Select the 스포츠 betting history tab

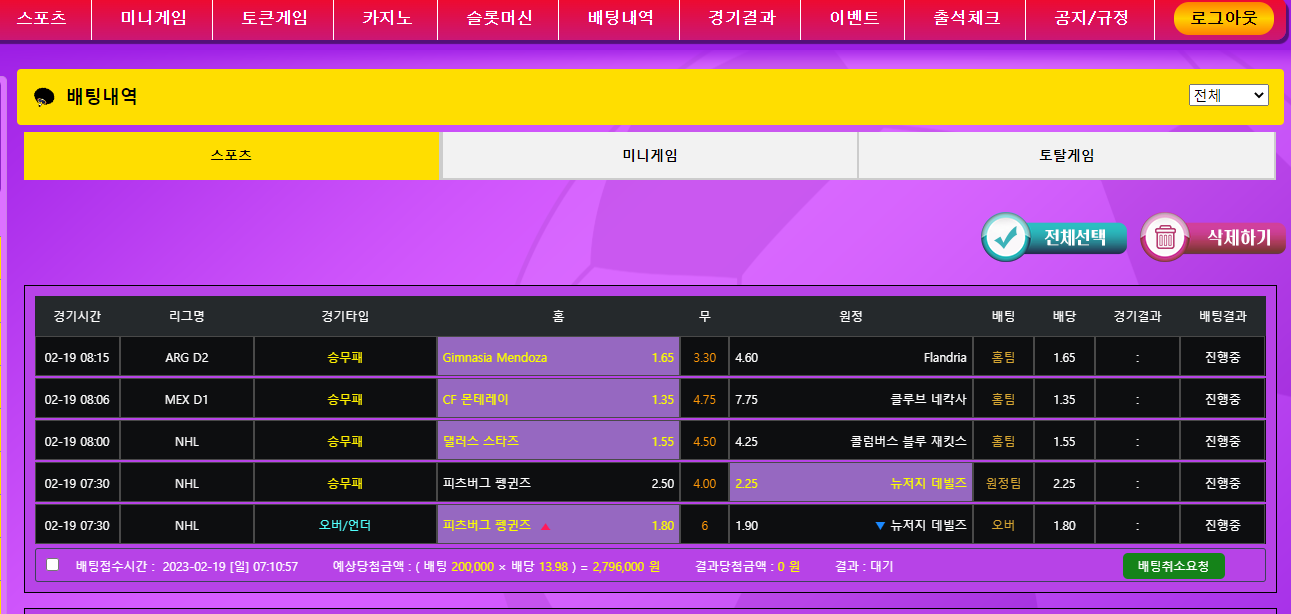[x=231, y=156]
